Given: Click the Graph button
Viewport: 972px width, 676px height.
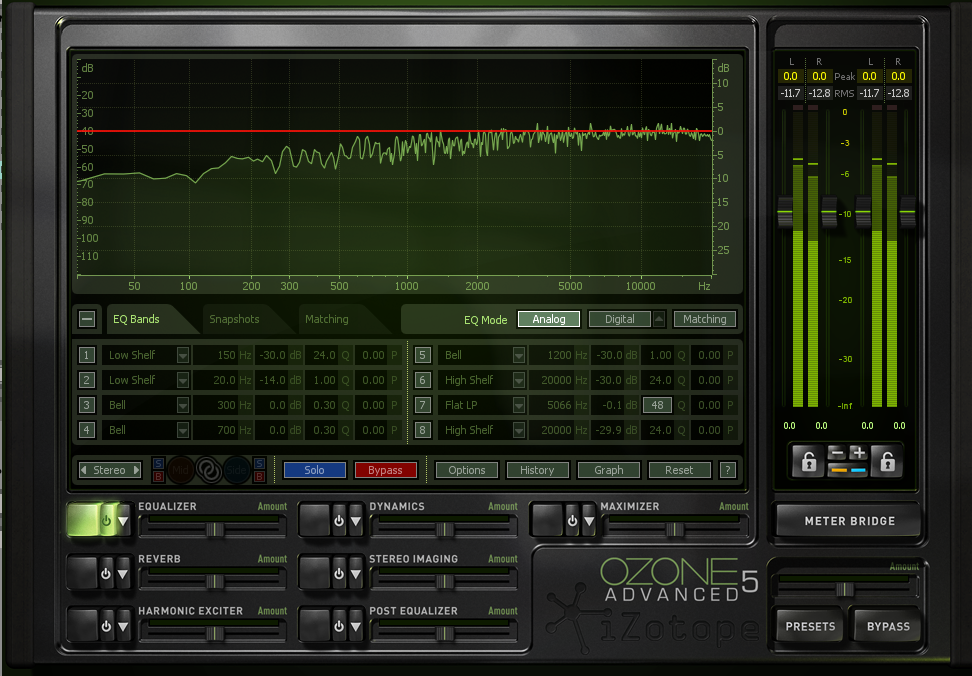Looking at the screenshot, I should click(609, 470).
